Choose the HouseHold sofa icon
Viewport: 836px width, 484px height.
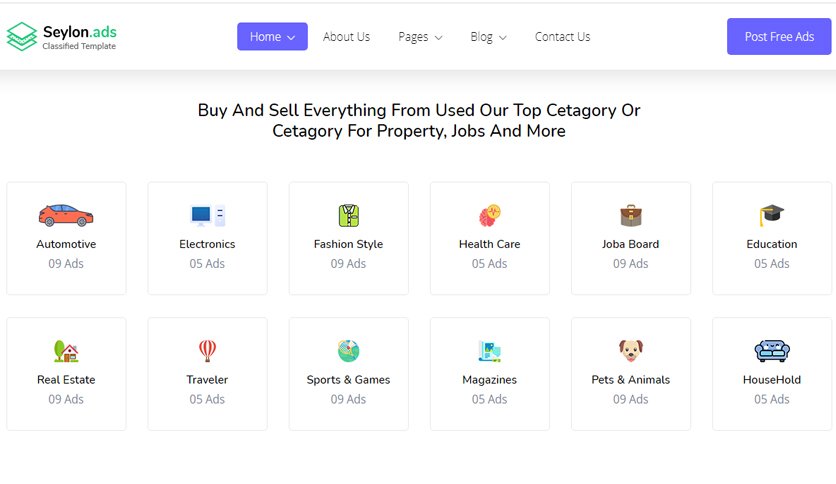click(x=771, y=351)
